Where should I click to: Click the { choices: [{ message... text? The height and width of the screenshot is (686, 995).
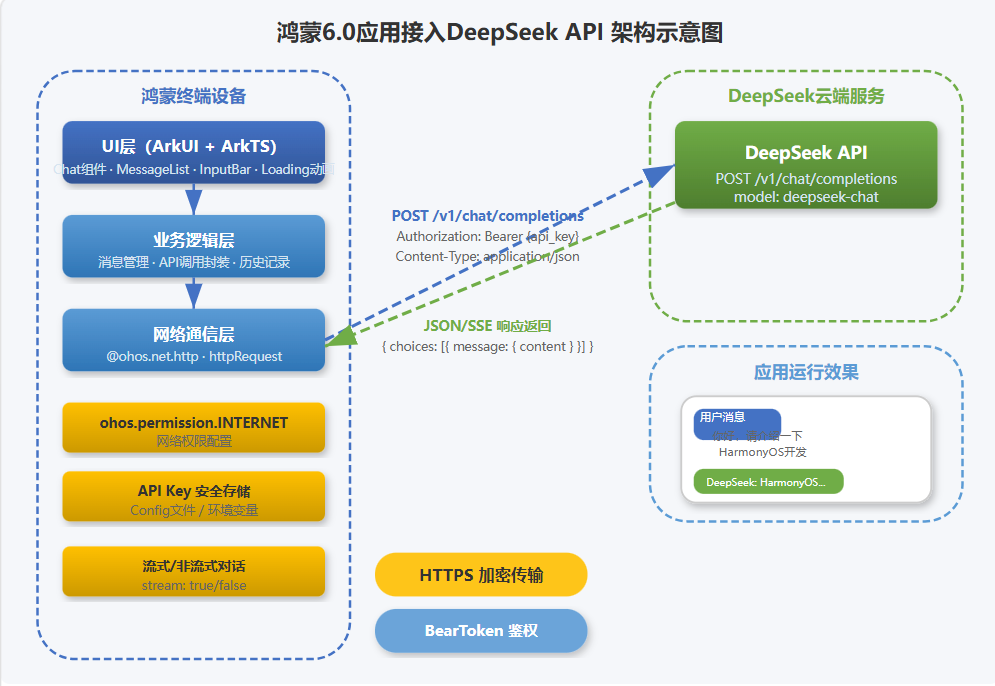[x=487, y=346]
